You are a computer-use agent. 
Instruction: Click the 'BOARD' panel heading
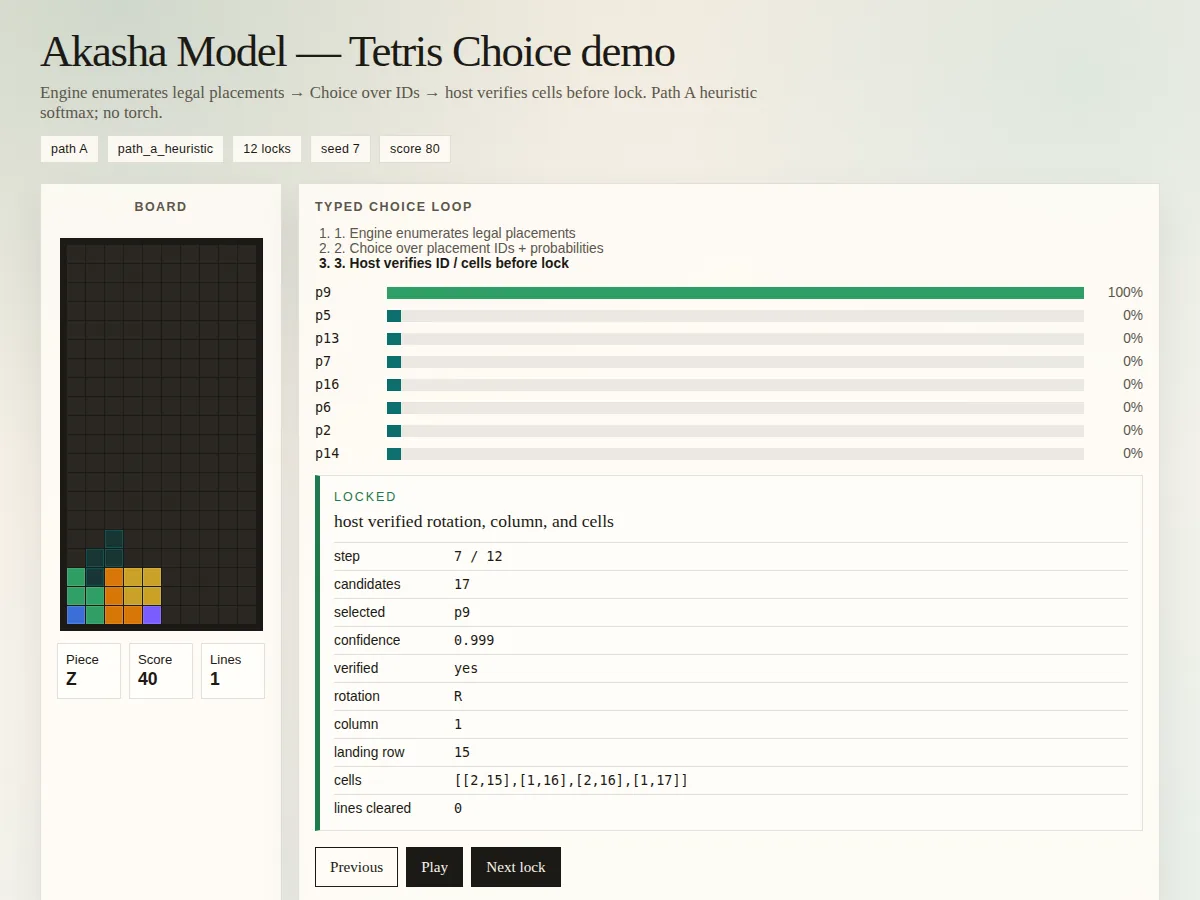pos(161,207)
